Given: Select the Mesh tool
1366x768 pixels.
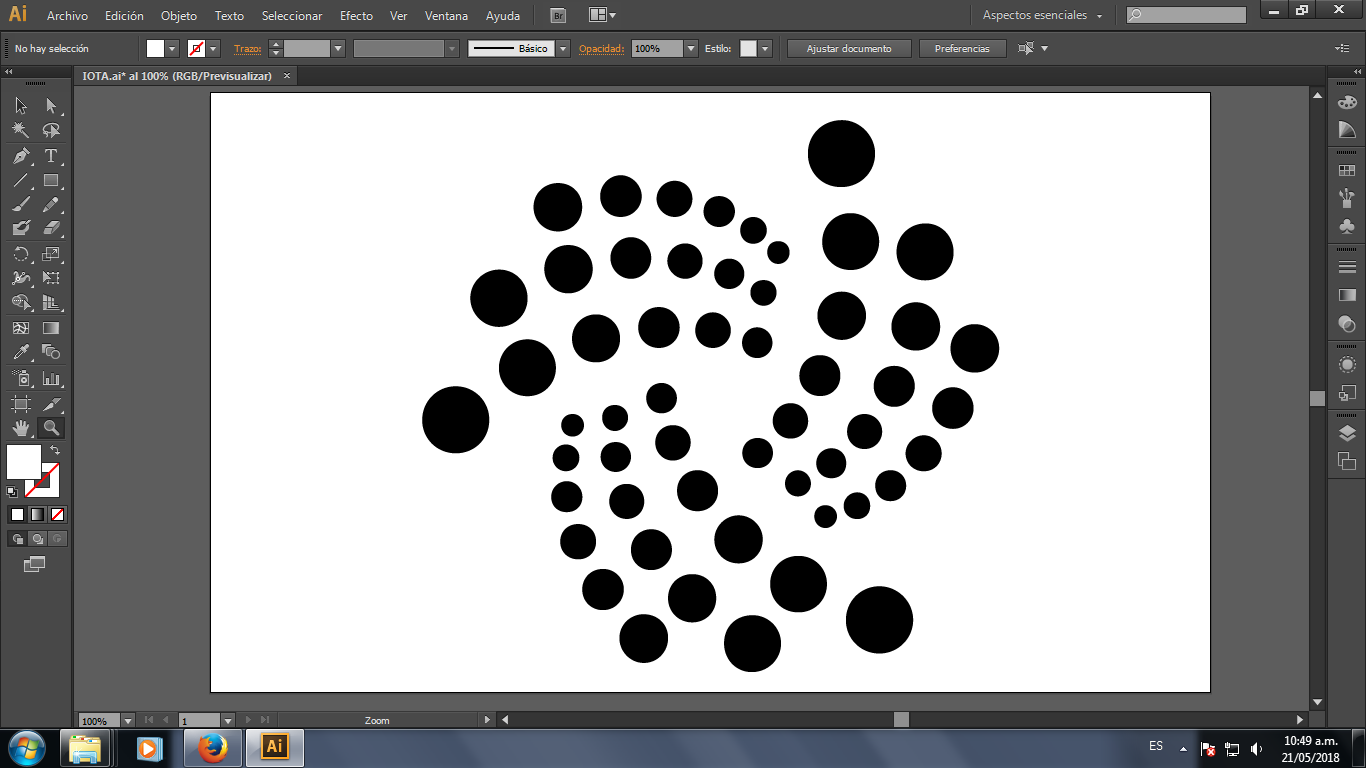Looking at the screenshot, I should [x=21, y=328].
